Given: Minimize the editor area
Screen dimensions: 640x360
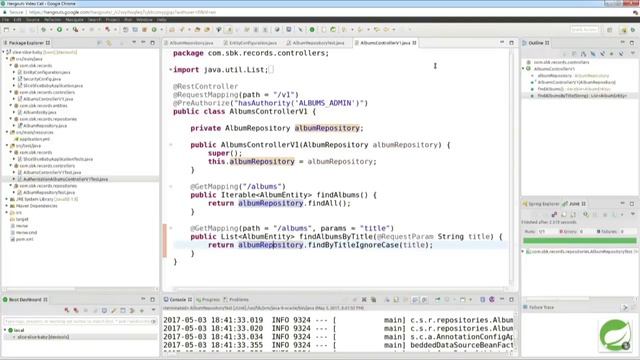Looking at the screenshot, I should coord(502,42).
